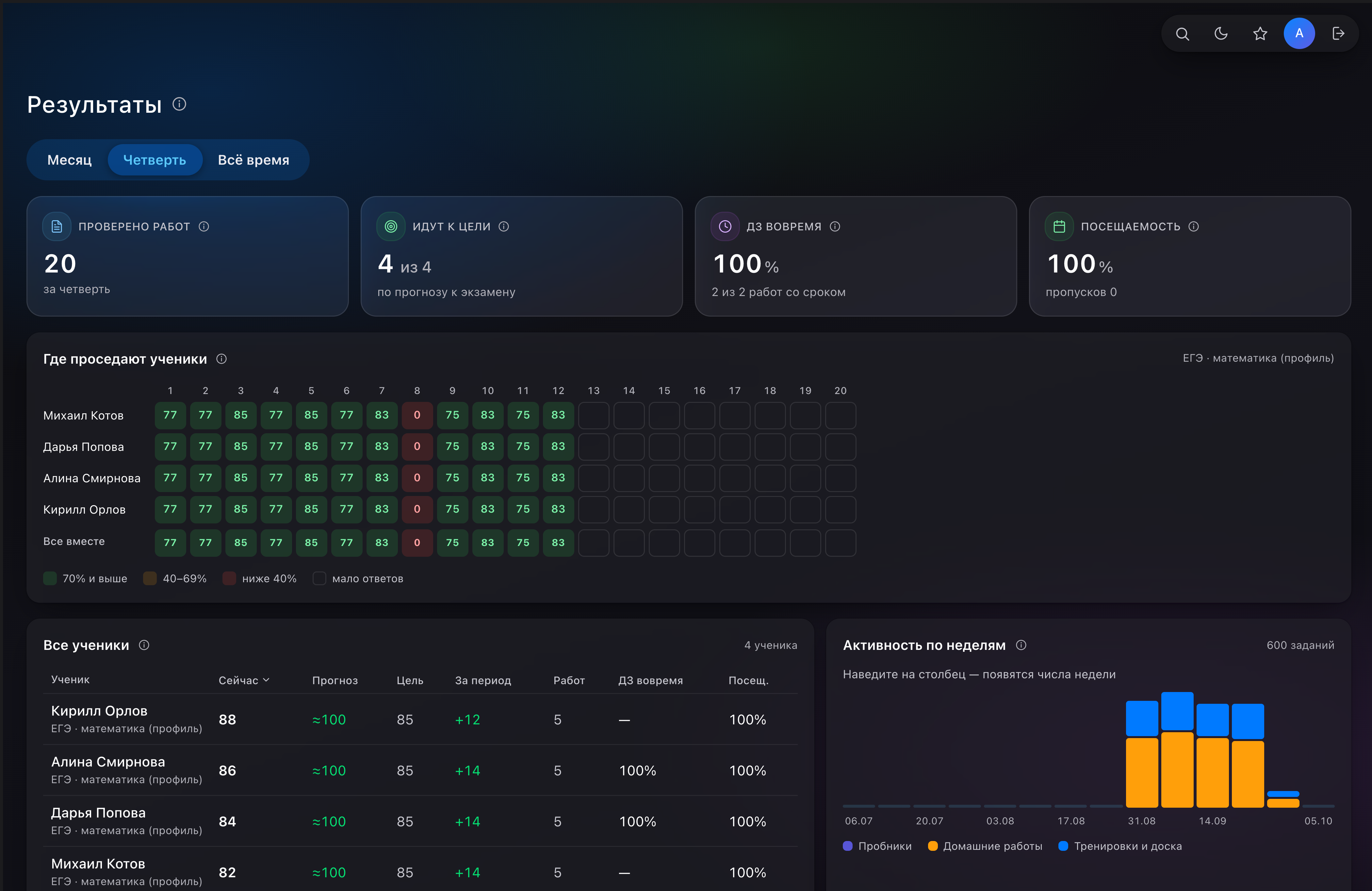The height and width of the screenshot is (891, 1372).
Task: Click the calendar icon on Посещаемость
Action: (x=1059, y=227)
